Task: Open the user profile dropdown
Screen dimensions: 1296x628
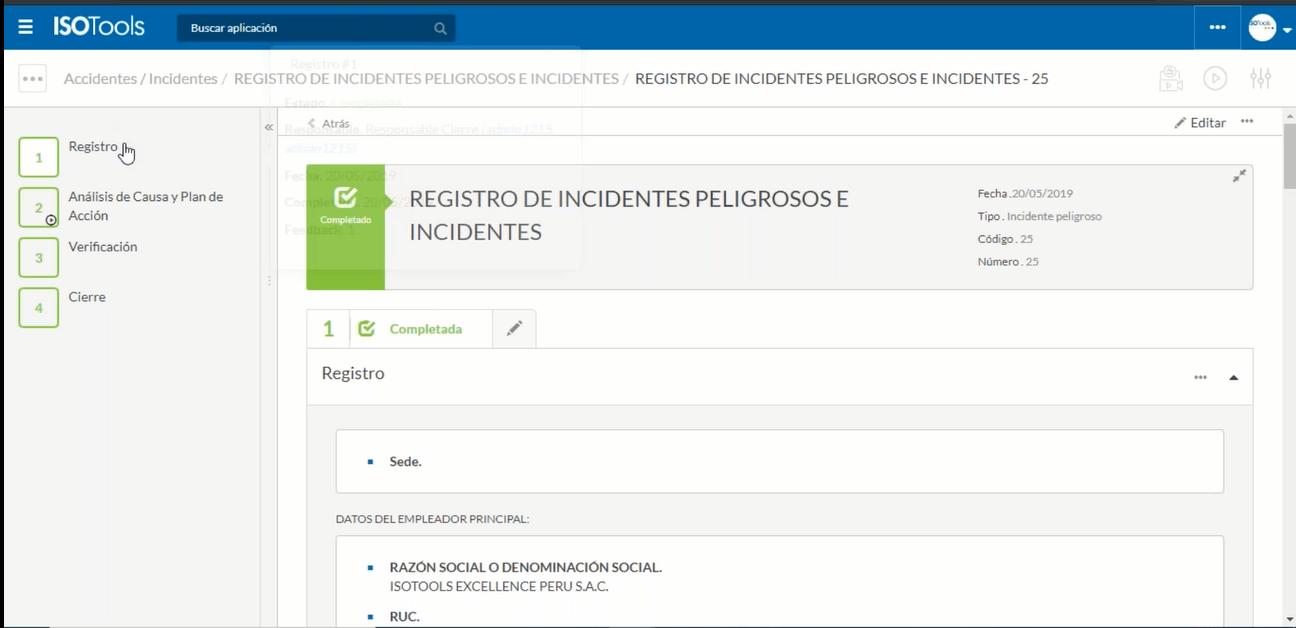Action: coord(1269,28)
